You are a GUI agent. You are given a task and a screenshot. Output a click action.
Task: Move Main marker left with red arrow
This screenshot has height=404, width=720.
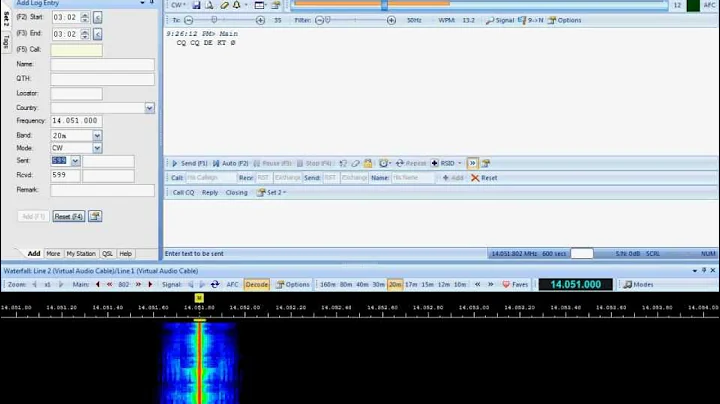coord(97,285)
